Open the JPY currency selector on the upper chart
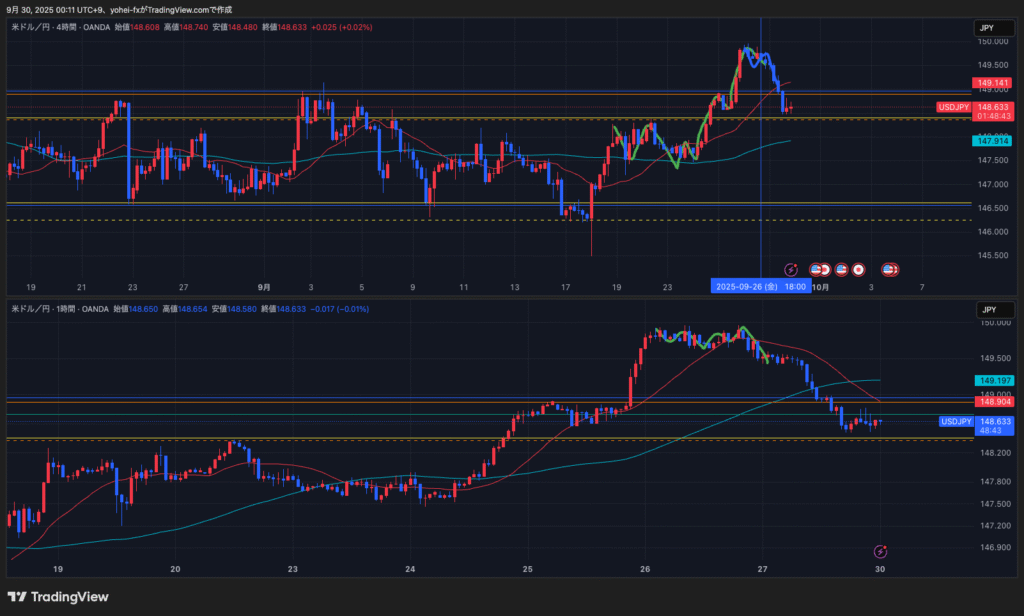 point(985,29)
